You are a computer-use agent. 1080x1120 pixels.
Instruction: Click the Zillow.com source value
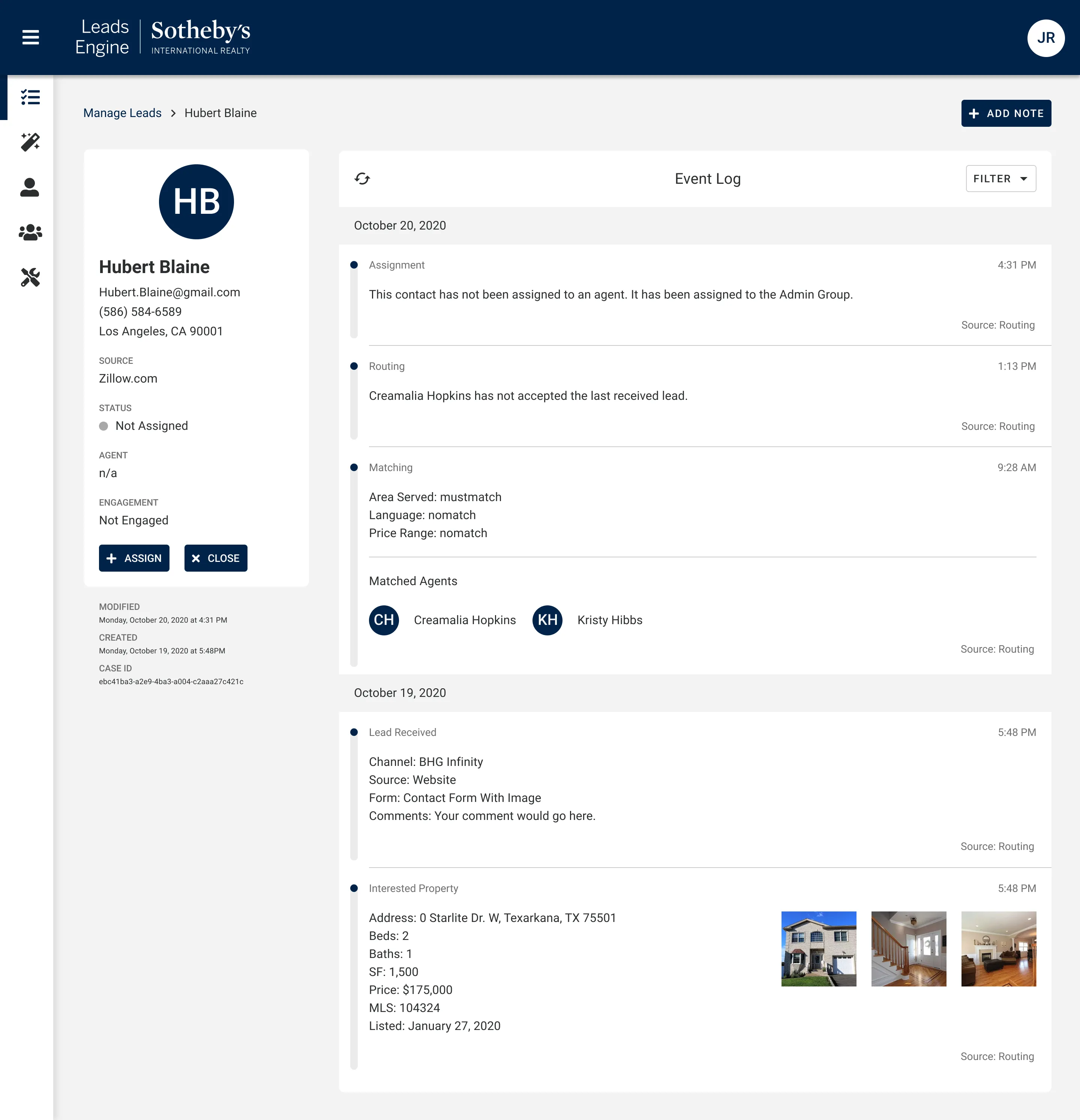[x=128, y=379]
